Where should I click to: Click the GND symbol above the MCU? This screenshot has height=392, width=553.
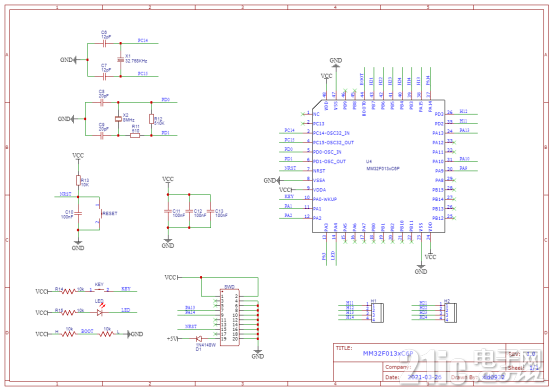[x=336, y=61]
